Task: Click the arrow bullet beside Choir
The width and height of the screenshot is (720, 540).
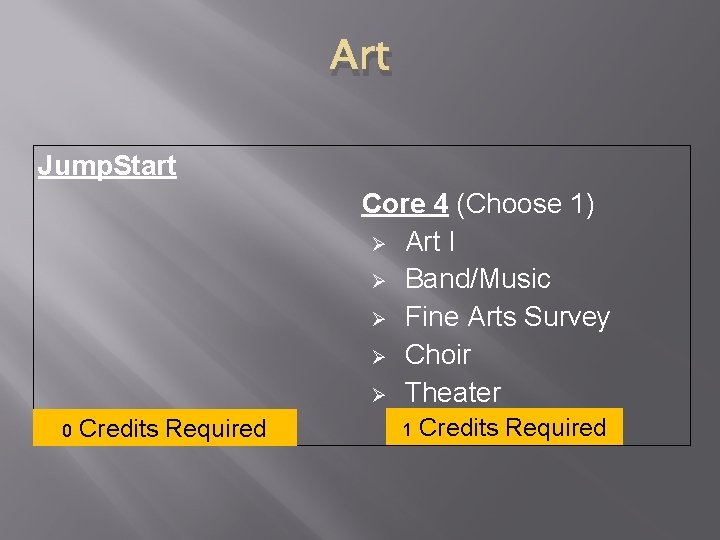Action: click(378, 357)
